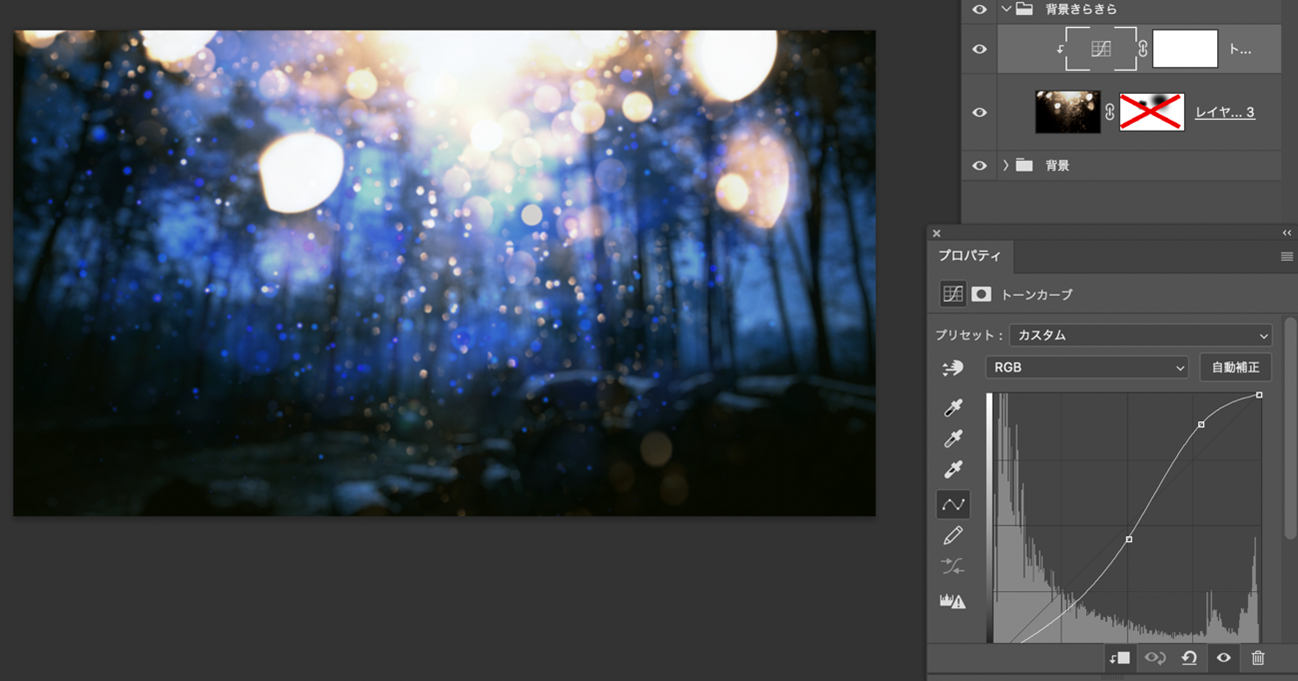The width and height of the screenshot is (1298, 681).
Task: Toggle visibility of the 背景 group
Action: [979, 165]
